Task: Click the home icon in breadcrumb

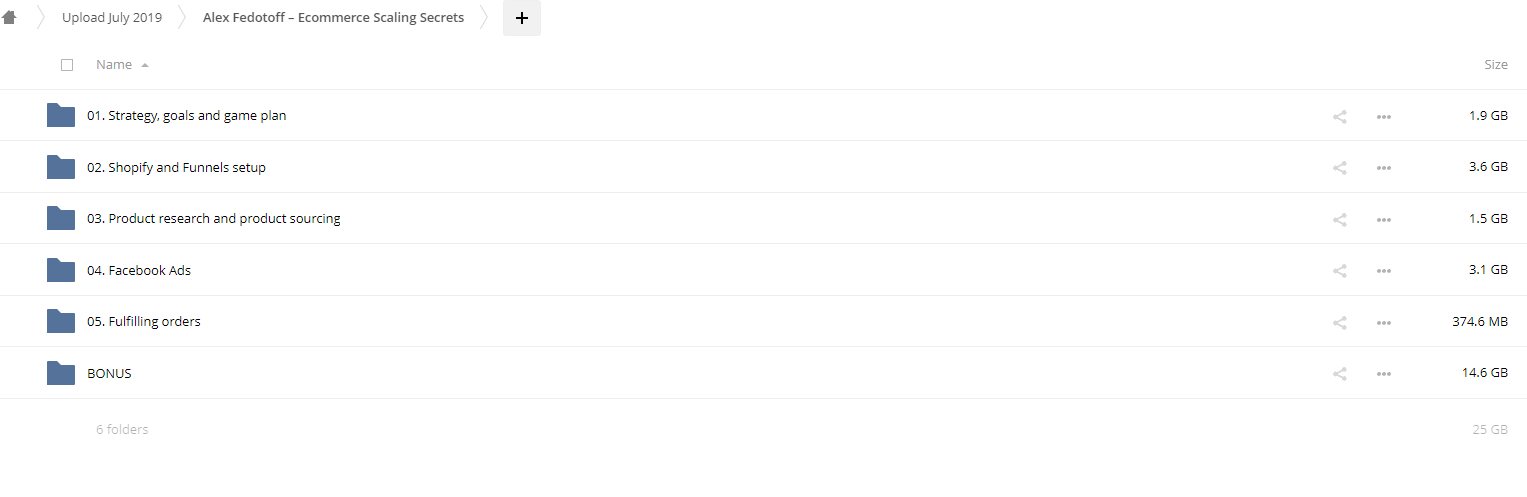Action: point(10,17)
